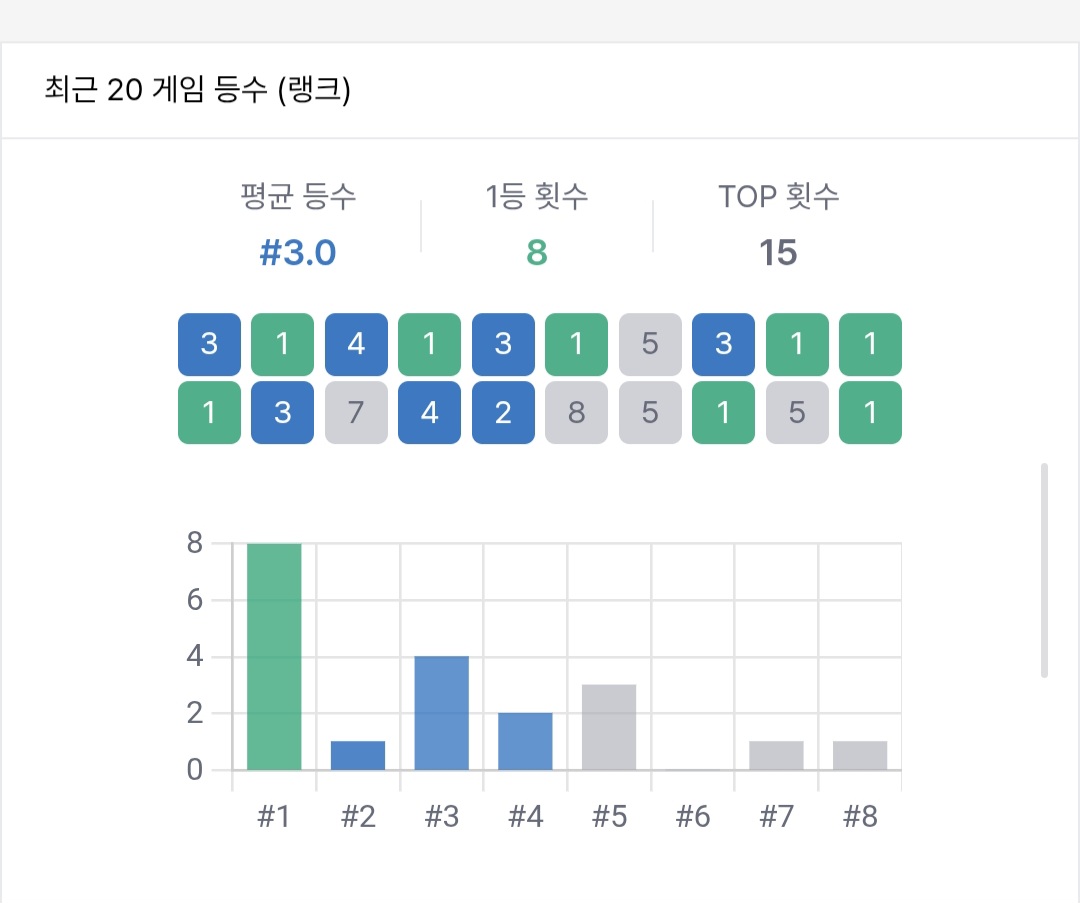Click the gray rank 7 badge
This screenshot has height=903, width=1080.
coord(356,412)
